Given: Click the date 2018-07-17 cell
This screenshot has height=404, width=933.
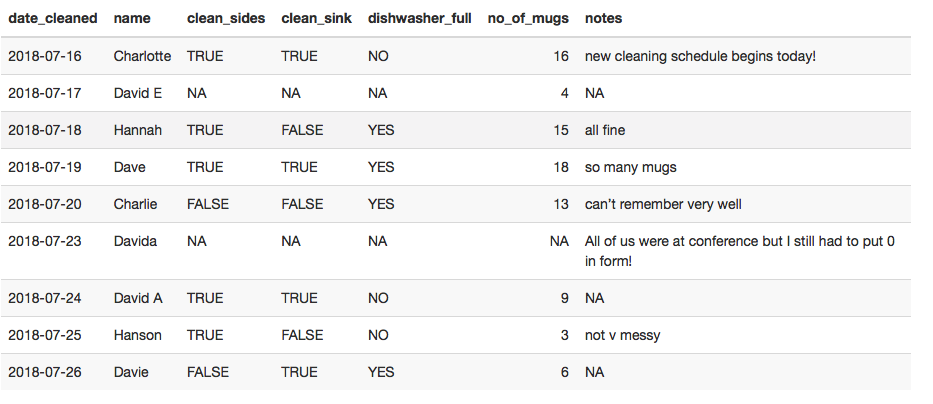Looking at the screenshot, I should [x=45, y=93].
